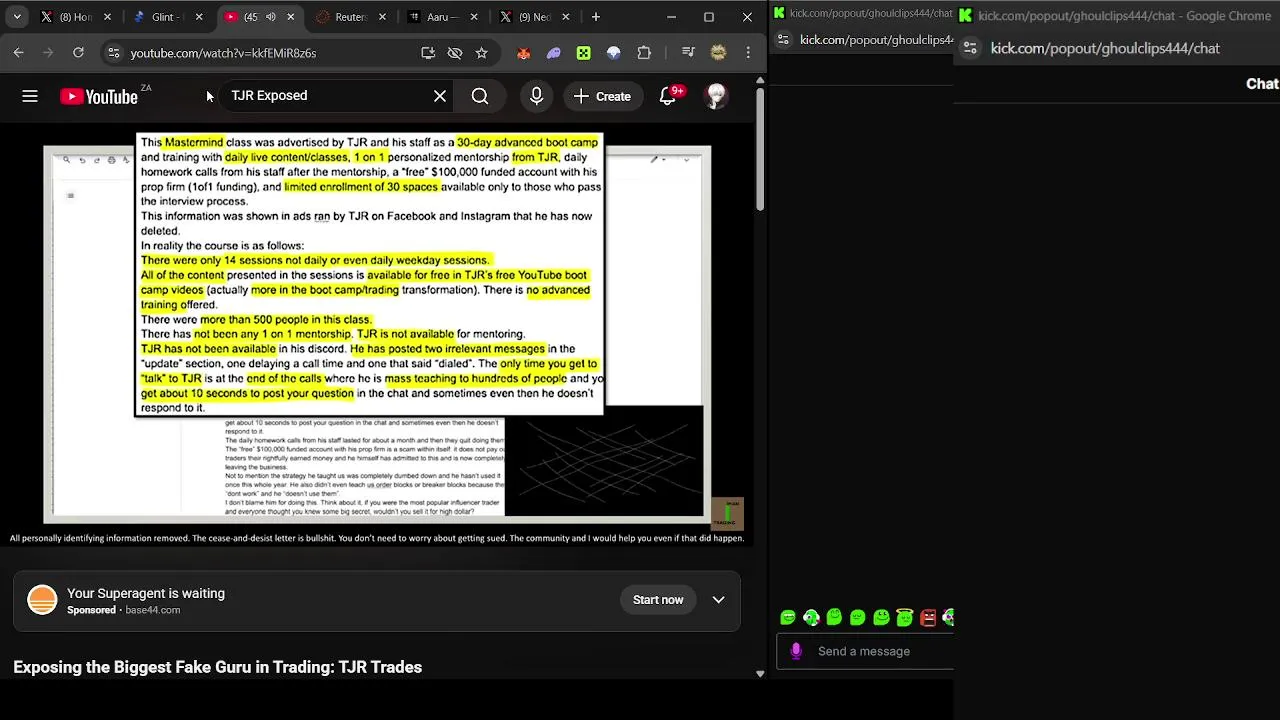Run search with the magnifier button
Screen dimensions: 1280x720
click(480, 96)
